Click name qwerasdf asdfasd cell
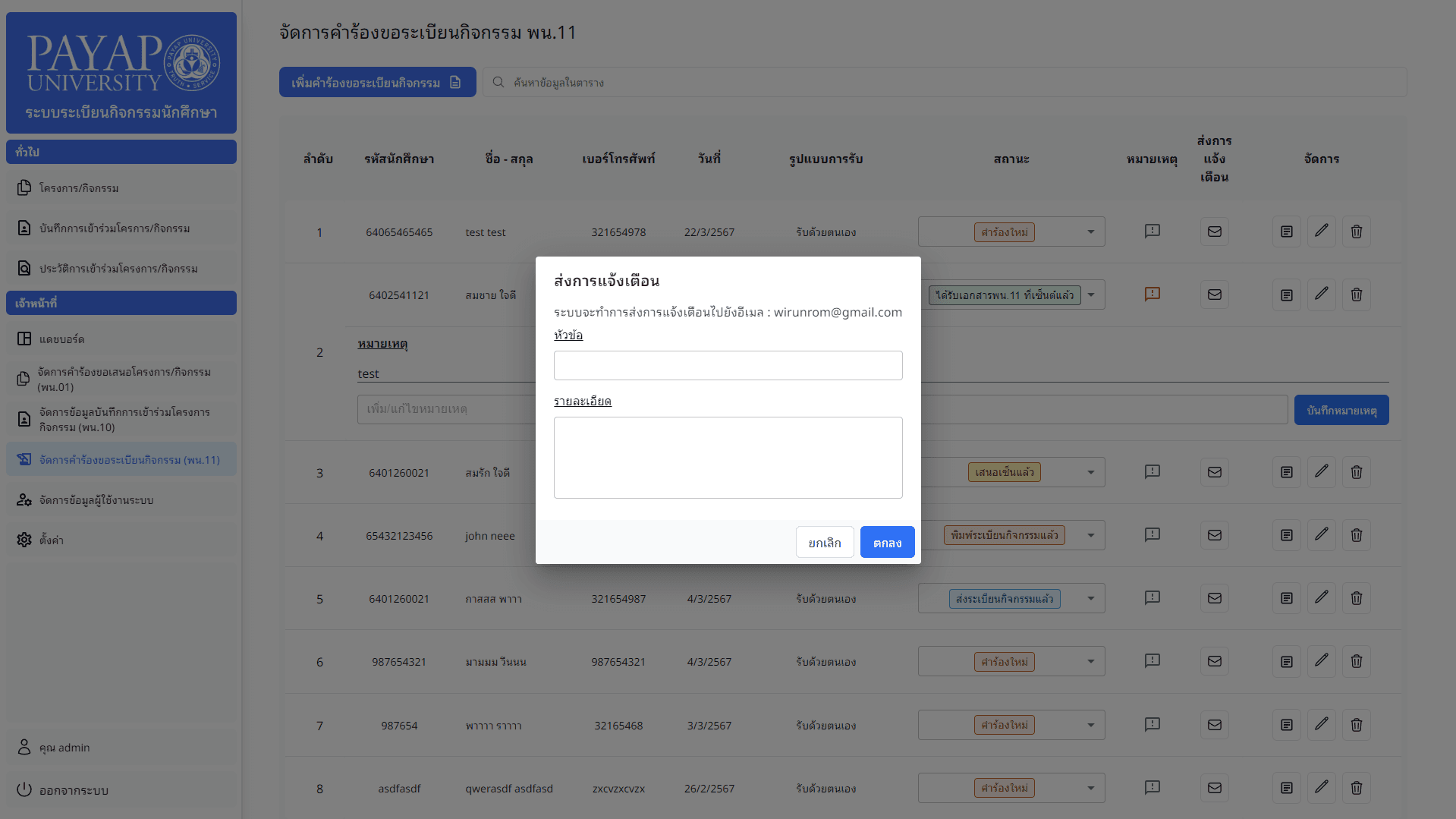This screenshot has height=819, width=1456. tap(508, 788)
